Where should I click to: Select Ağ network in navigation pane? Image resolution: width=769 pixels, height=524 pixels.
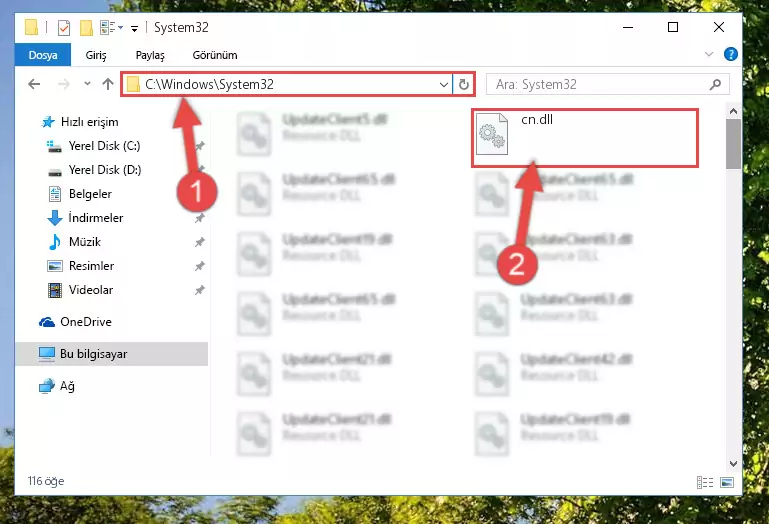pos(67,386)
